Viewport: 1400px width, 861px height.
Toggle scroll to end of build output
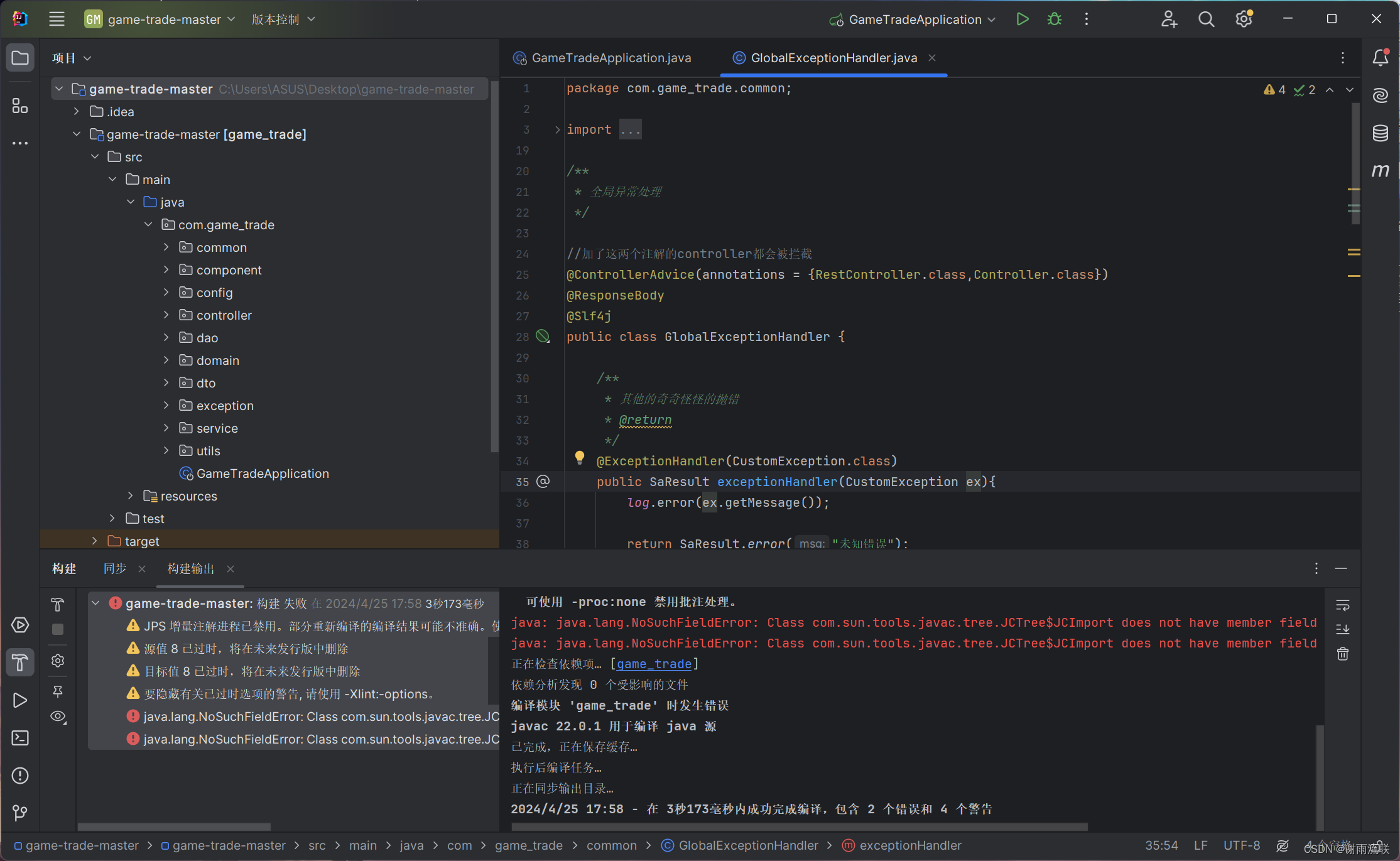click(x=1342, y=629)
